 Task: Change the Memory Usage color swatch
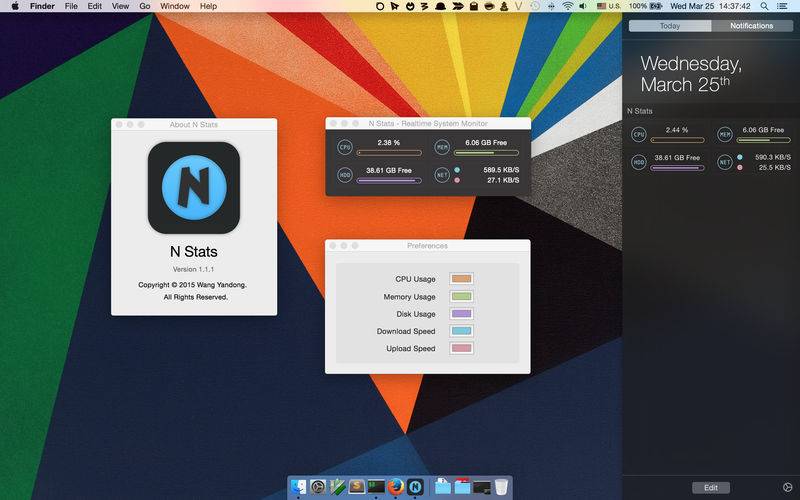(x=461, y=296)
